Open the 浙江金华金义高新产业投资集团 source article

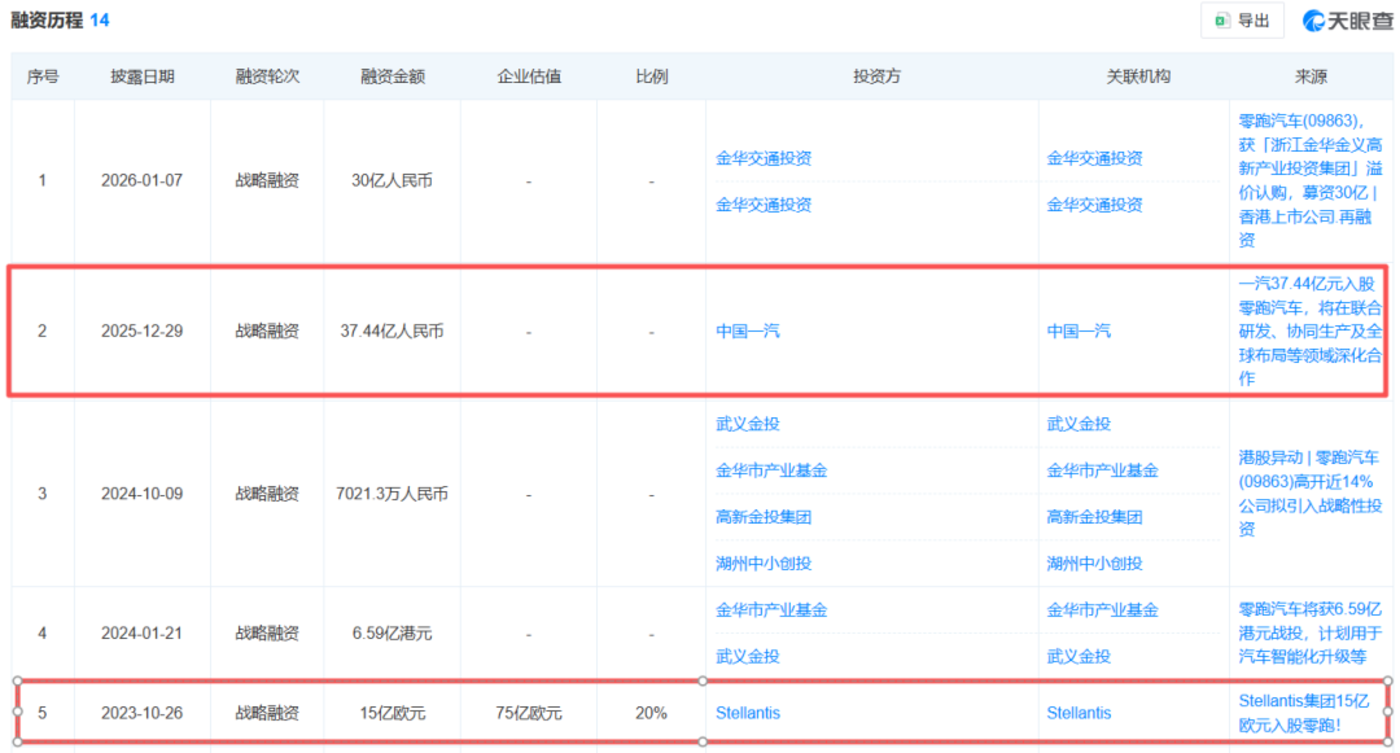(1309, 180)
